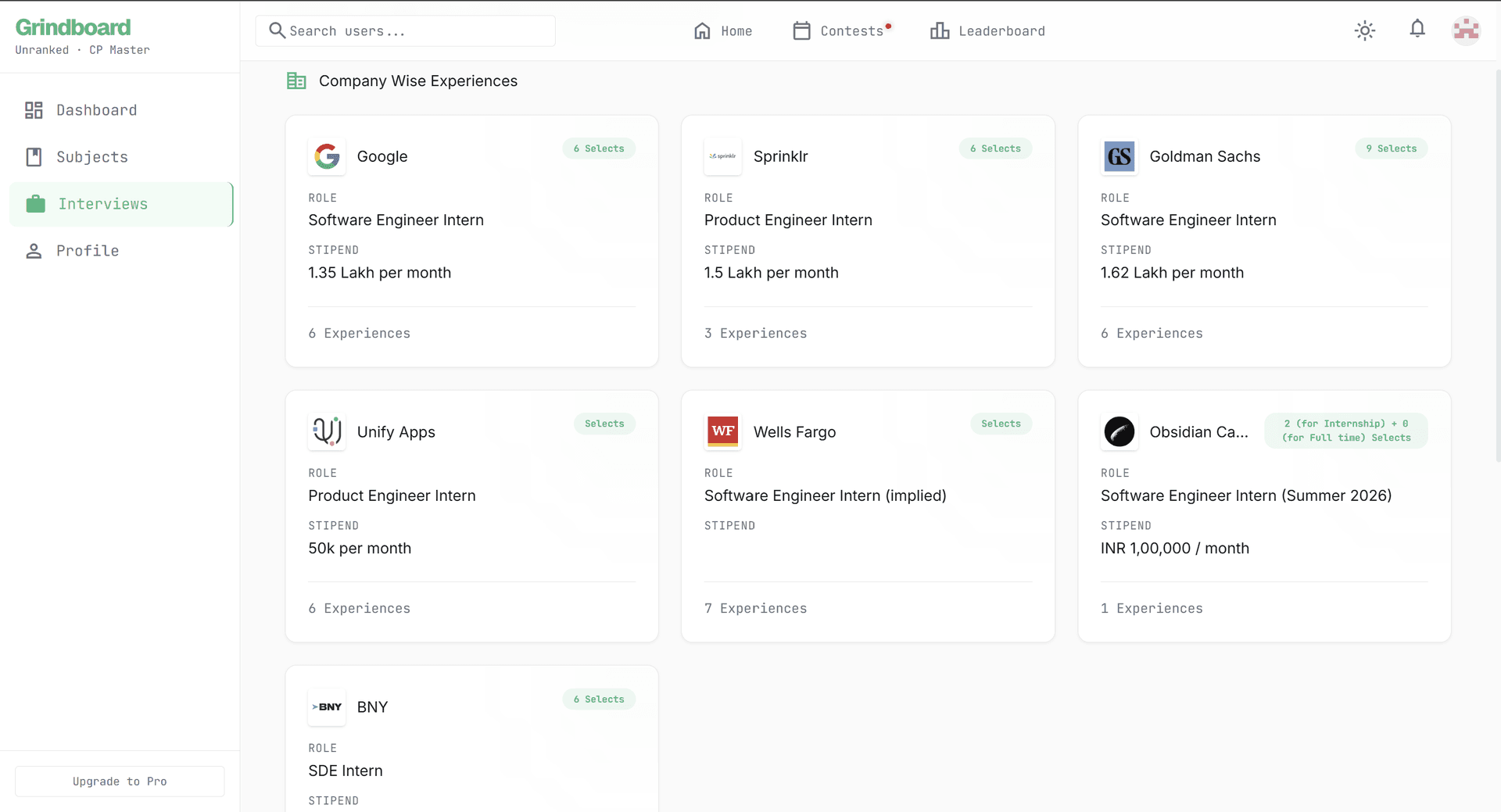Screen dimensions: 1501x812
Task: Open Profile section in sidebar
Action: [x=121, y=251]
